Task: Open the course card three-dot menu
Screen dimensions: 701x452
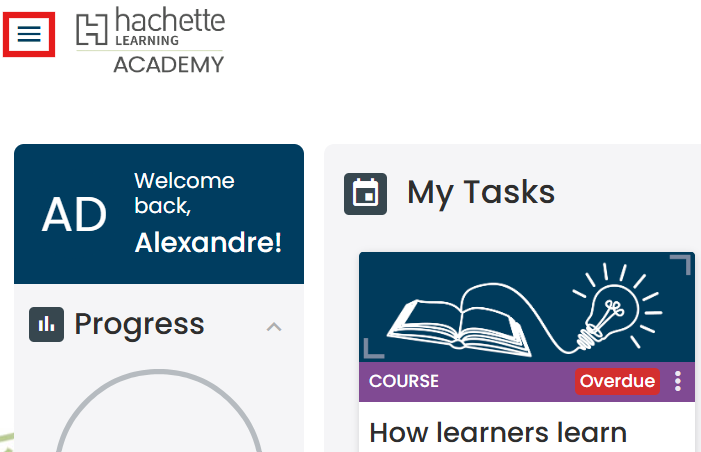Action: [x=678, y=381]
